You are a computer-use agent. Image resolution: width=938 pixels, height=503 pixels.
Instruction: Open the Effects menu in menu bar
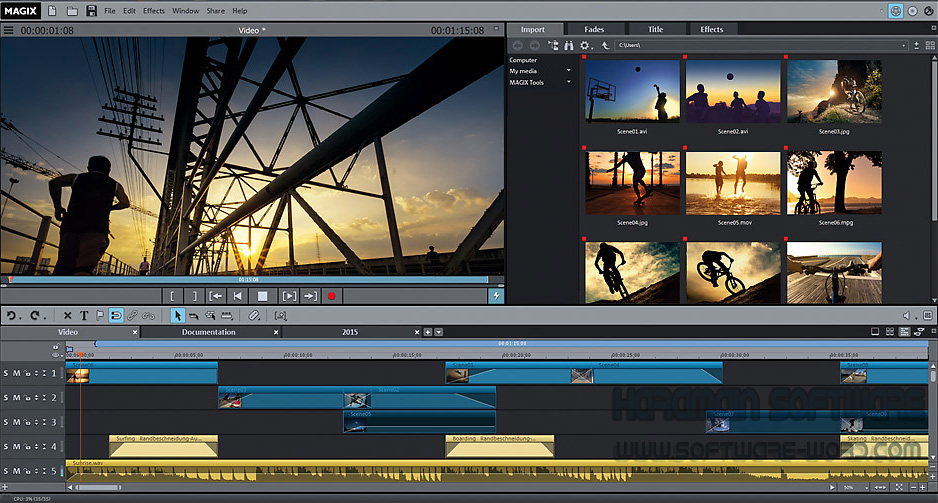[x=154, y=11]
